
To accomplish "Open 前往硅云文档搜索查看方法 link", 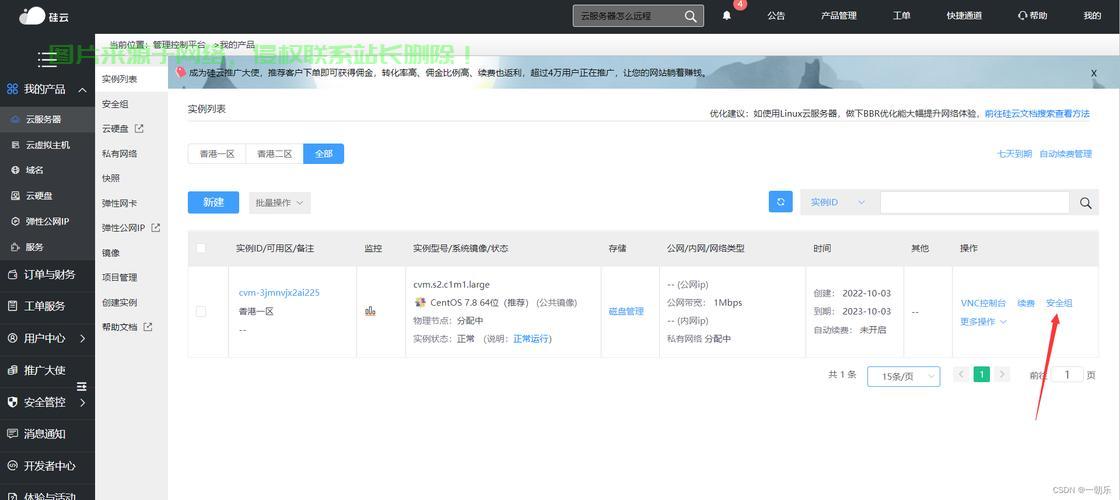I will pyautogui.click(x=1037, y=114).
